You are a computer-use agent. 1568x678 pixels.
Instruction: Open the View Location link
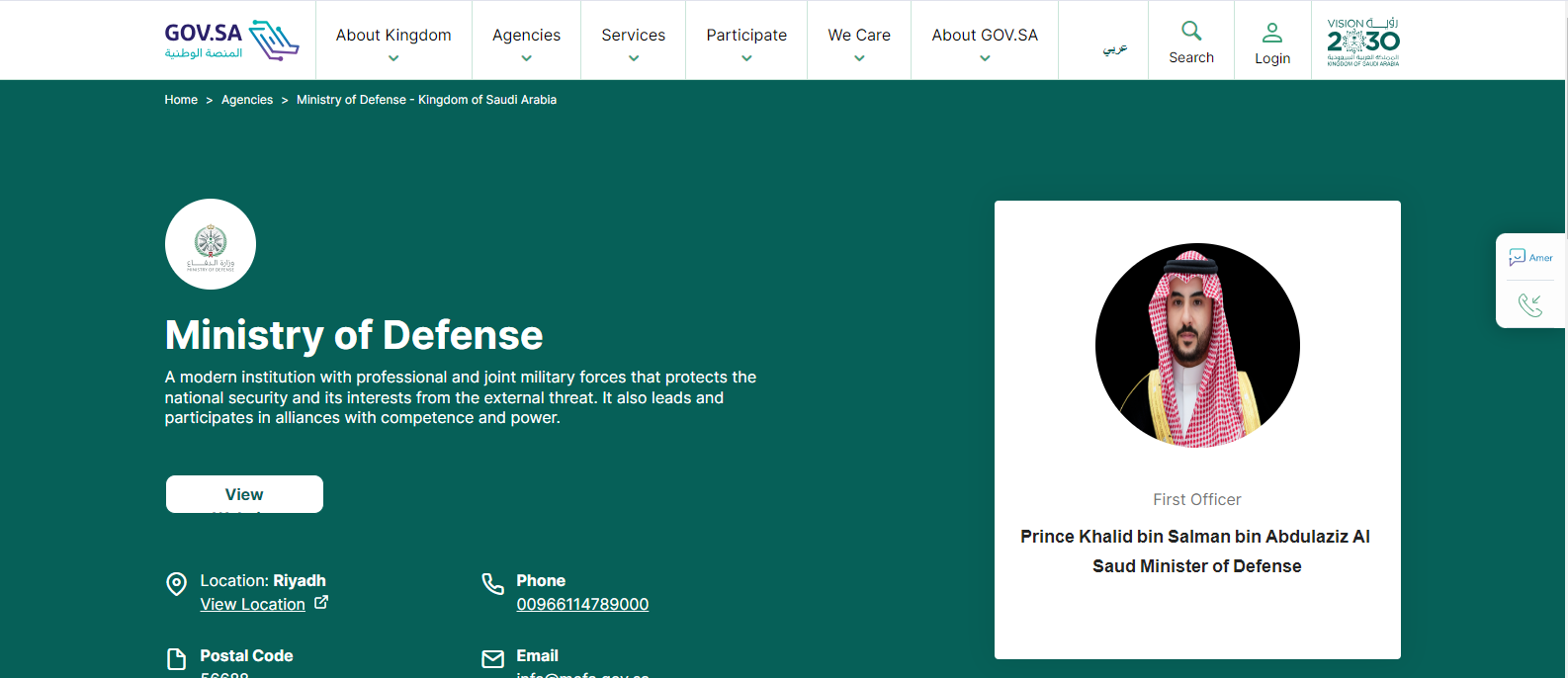[x=252, y=604]
